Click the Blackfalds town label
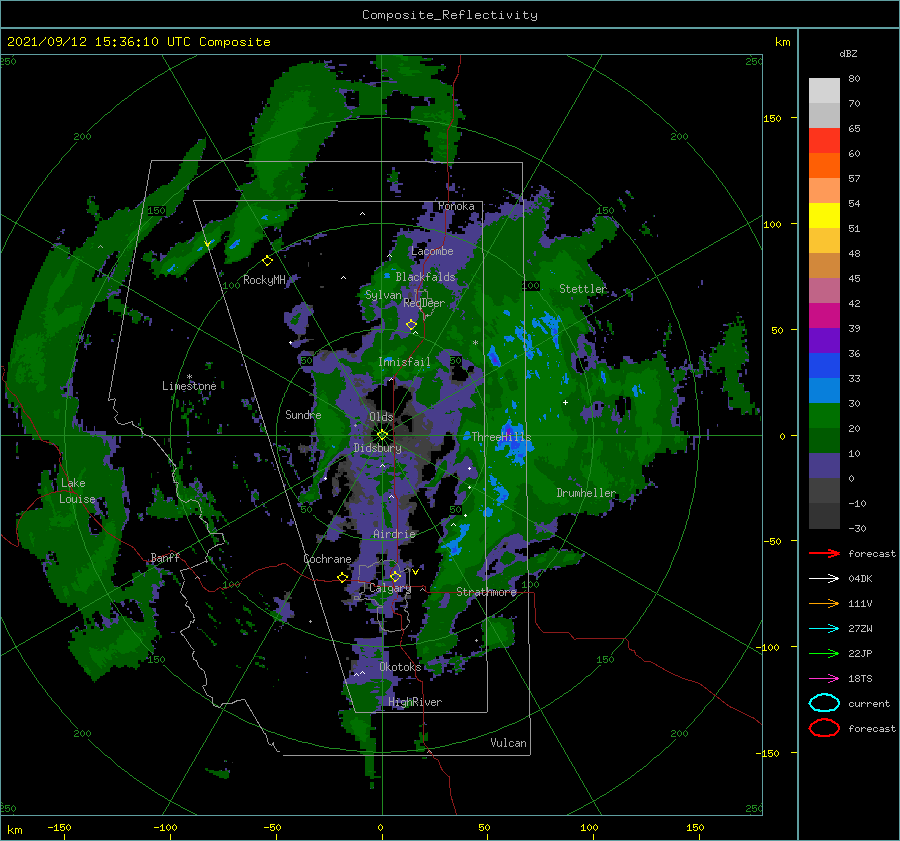 click(x=425, y=277)
